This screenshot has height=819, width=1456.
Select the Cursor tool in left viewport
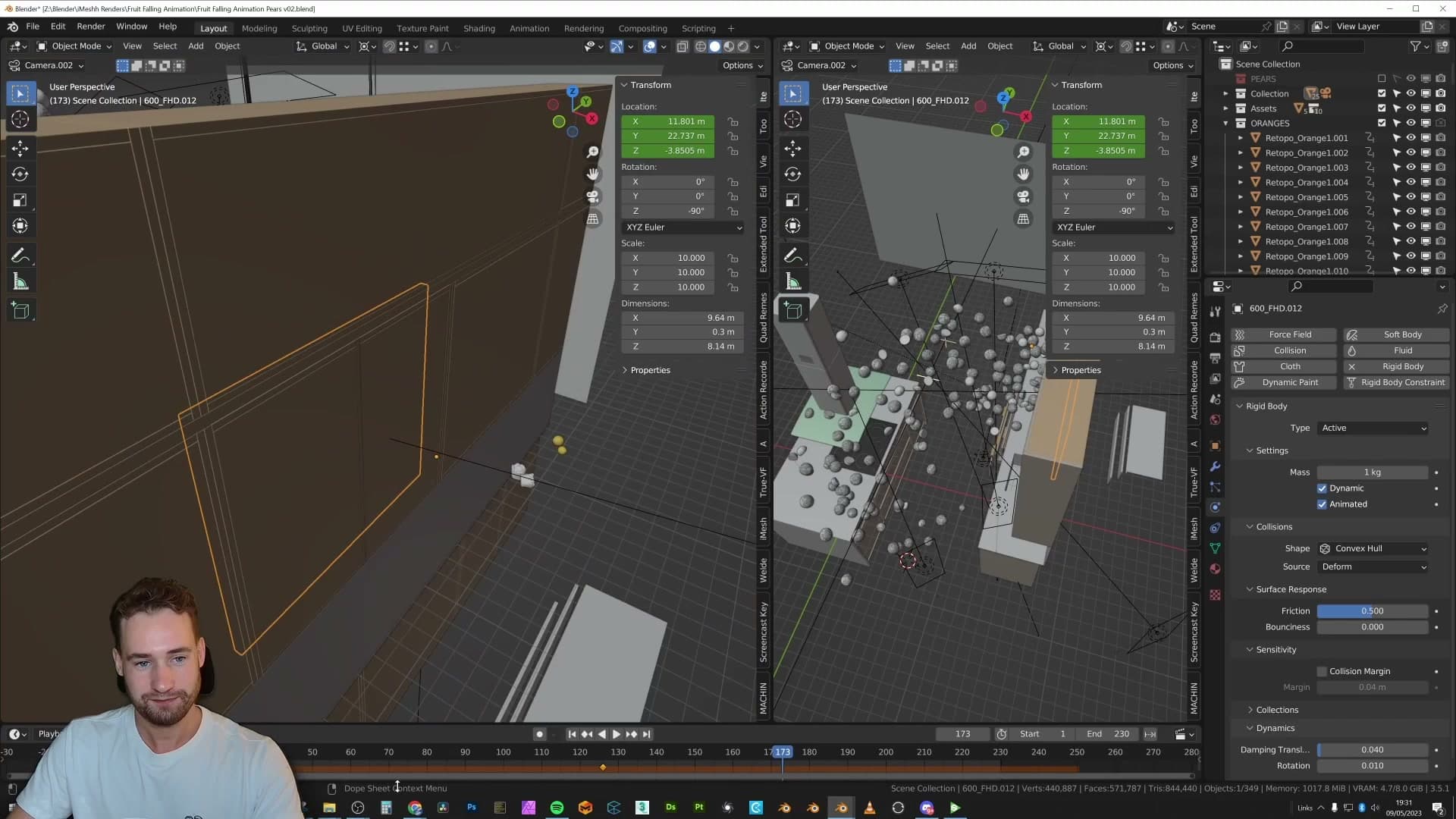(x=20, y=120)
